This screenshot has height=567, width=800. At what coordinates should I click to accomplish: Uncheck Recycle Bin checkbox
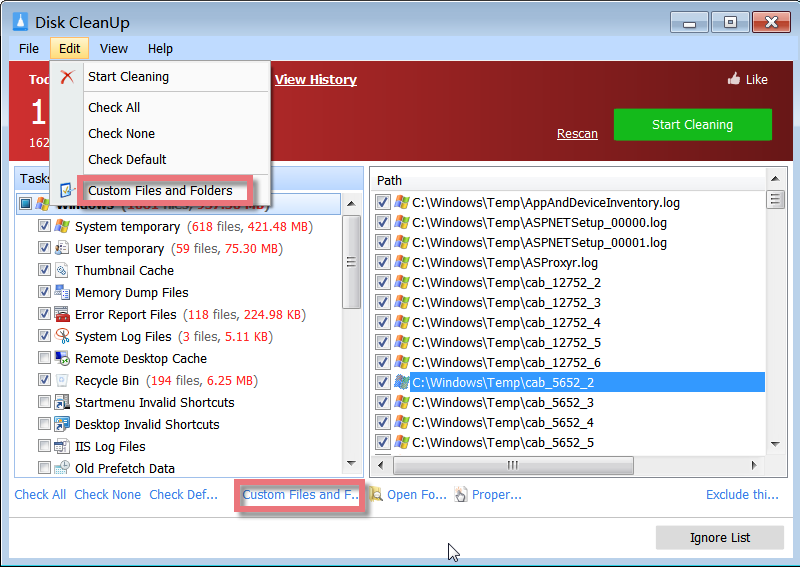pos(44,380)
